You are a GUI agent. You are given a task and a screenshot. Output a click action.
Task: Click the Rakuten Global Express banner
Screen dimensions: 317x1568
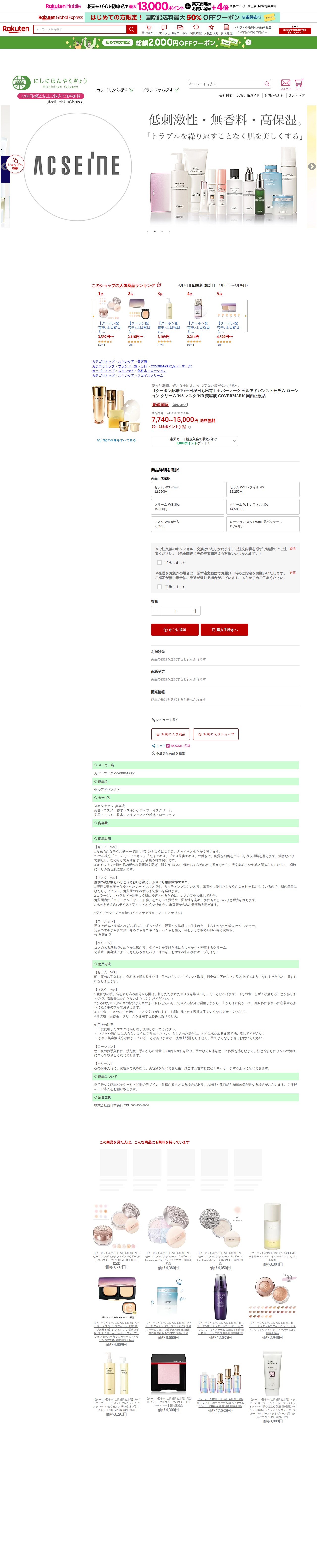click(x=158, y=18)
